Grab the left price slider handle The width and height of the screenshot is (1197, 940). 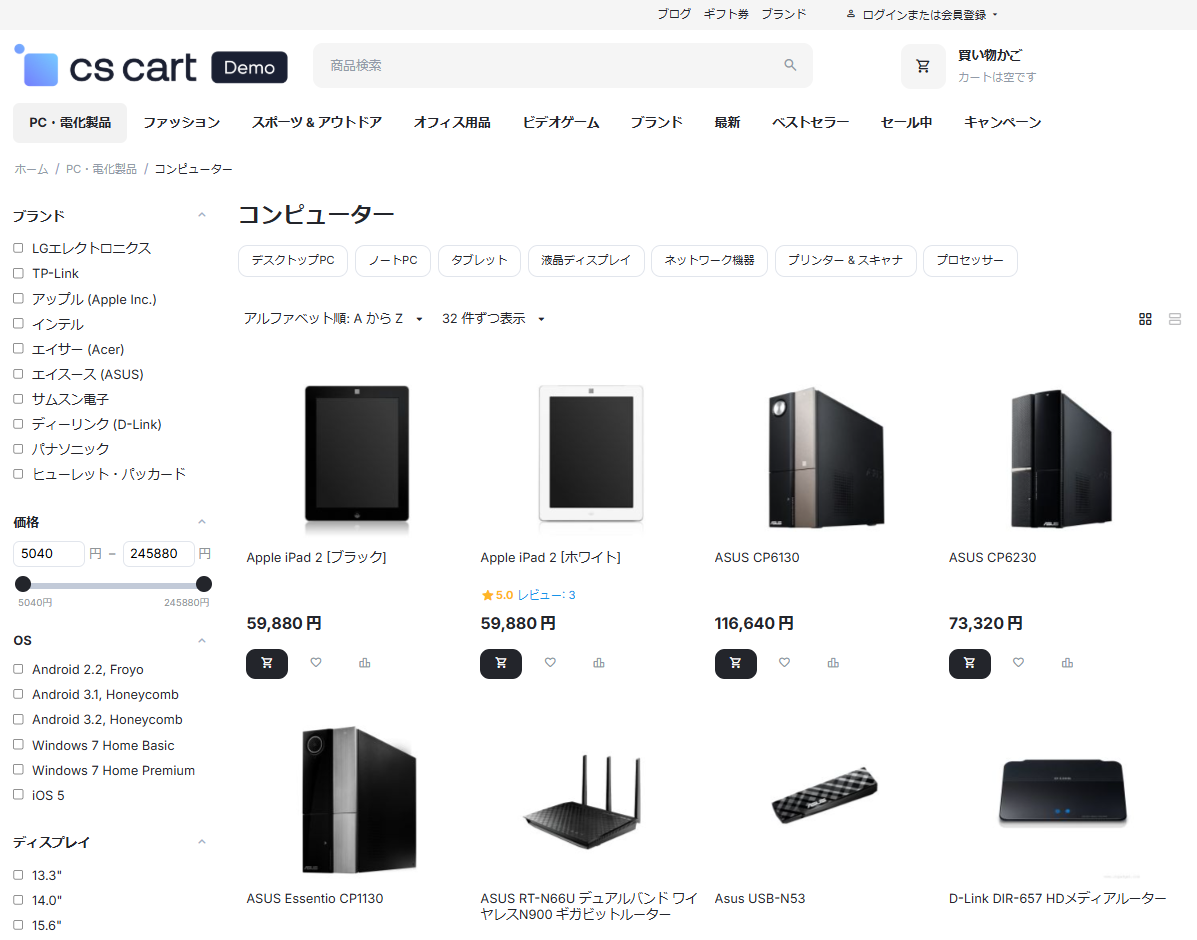(23, 584)
